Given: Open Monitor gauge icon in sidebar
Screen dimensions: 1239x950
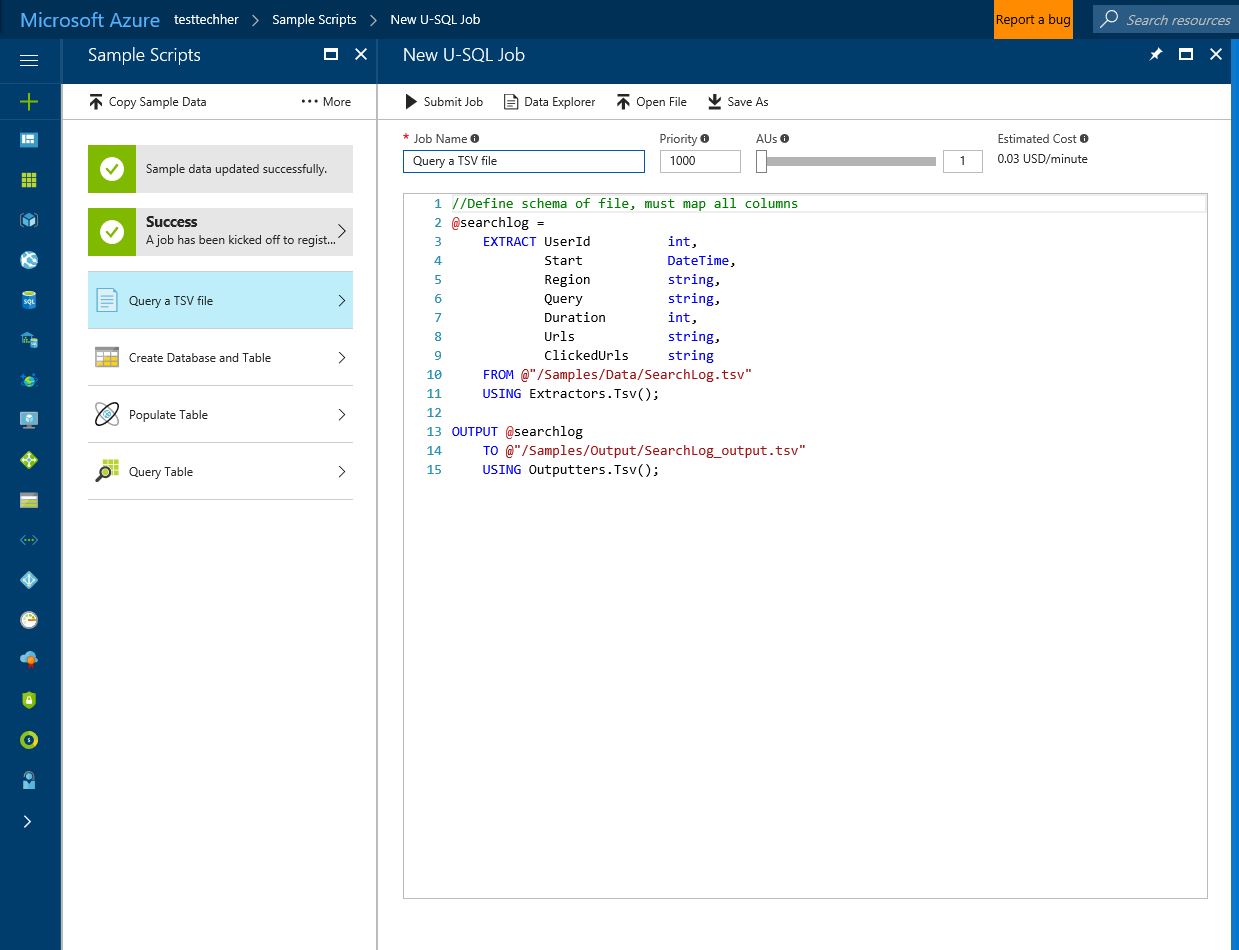Looking at the screenshot, I should (29, 620).
